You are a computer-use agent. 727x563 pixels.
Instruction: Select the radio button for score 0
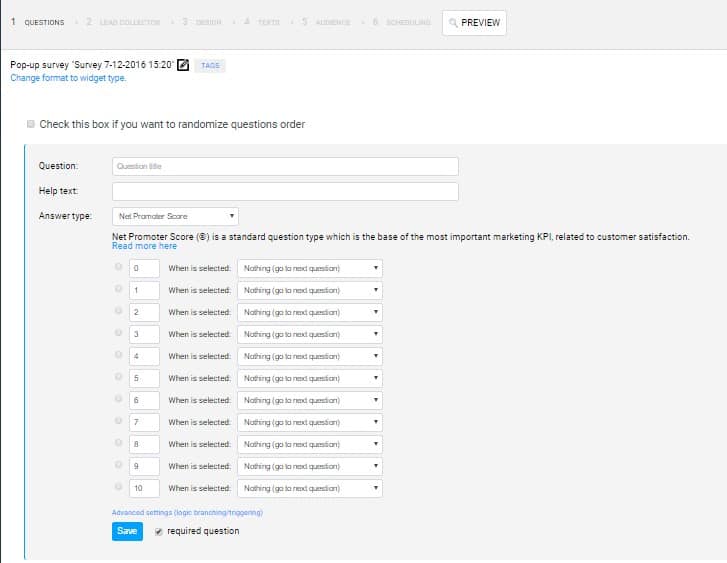[x=119, y=268]
